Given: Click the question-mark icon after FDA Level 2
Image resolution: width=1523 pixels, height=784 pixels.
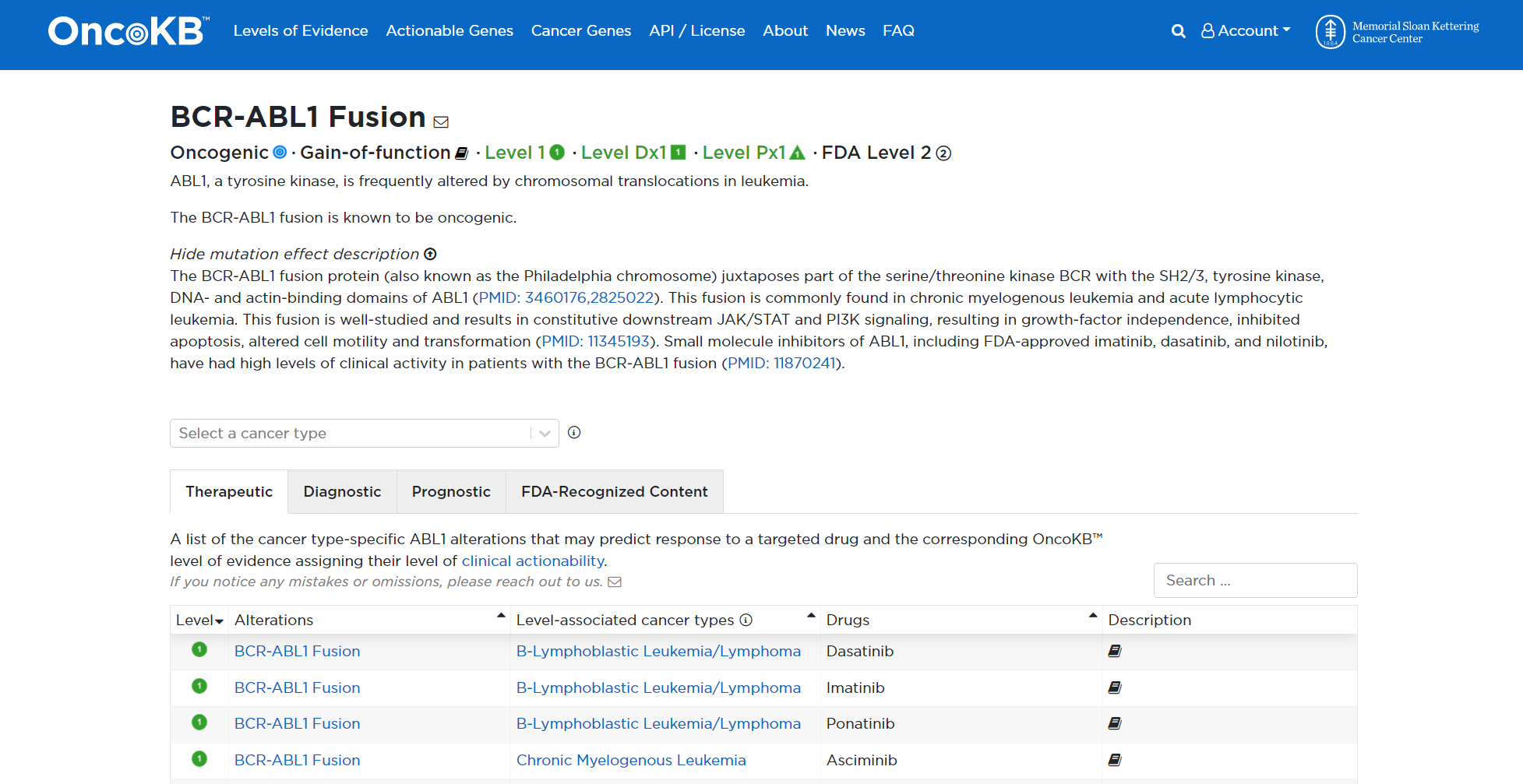Looking at the screenshot, I should point(943,154).
